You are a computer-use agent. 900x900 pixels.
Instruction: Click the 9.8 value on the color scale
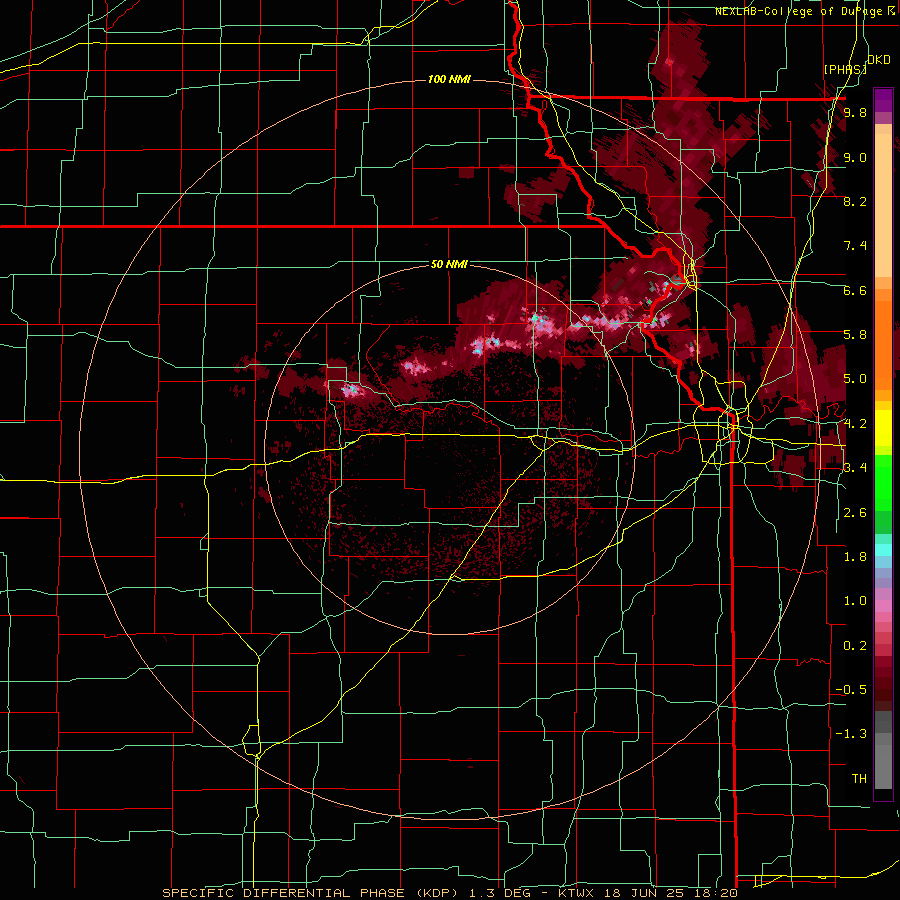point(855,113)
